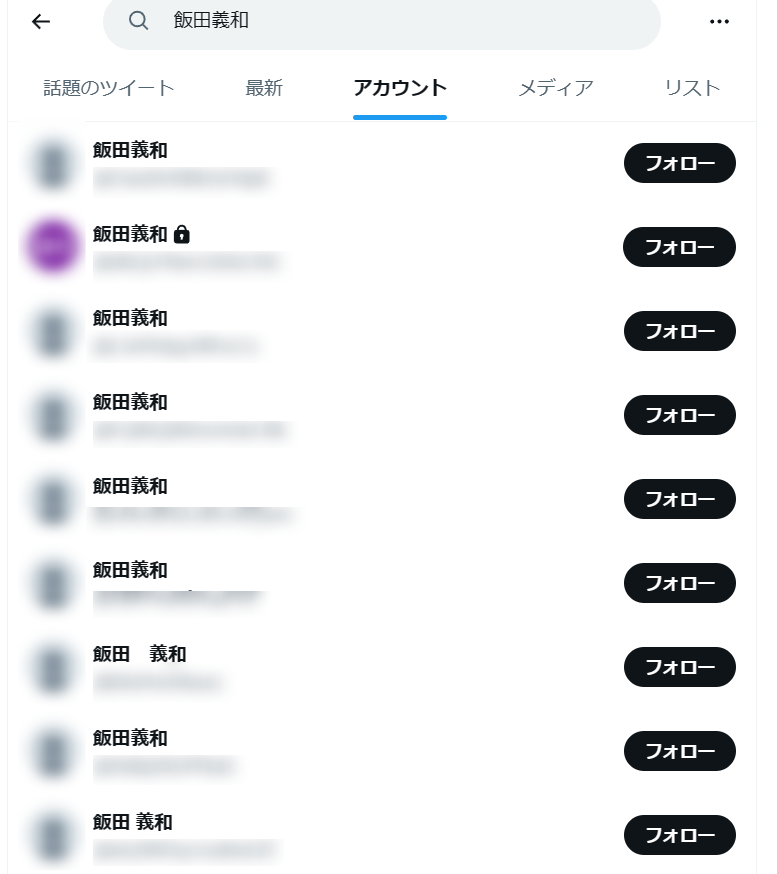Screen dimensions: 777x874
Task: Click フォロー on the fourth account row
Action: tap(679, 415)
